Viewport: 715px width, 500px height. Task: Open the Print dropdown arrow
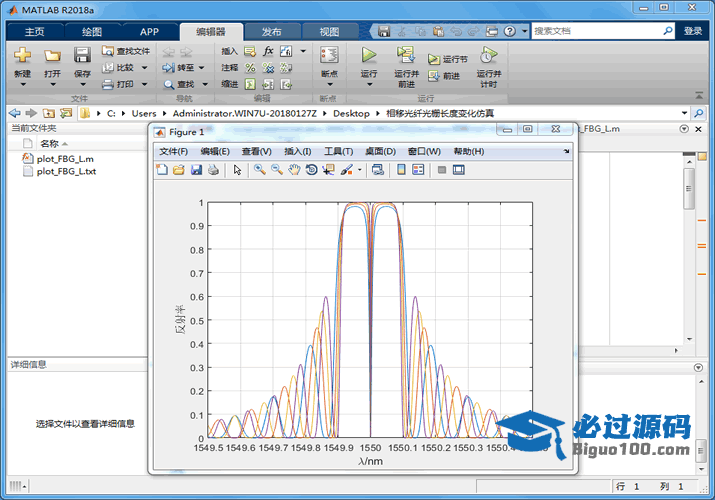pyautogui.click(x=145, y=84)
